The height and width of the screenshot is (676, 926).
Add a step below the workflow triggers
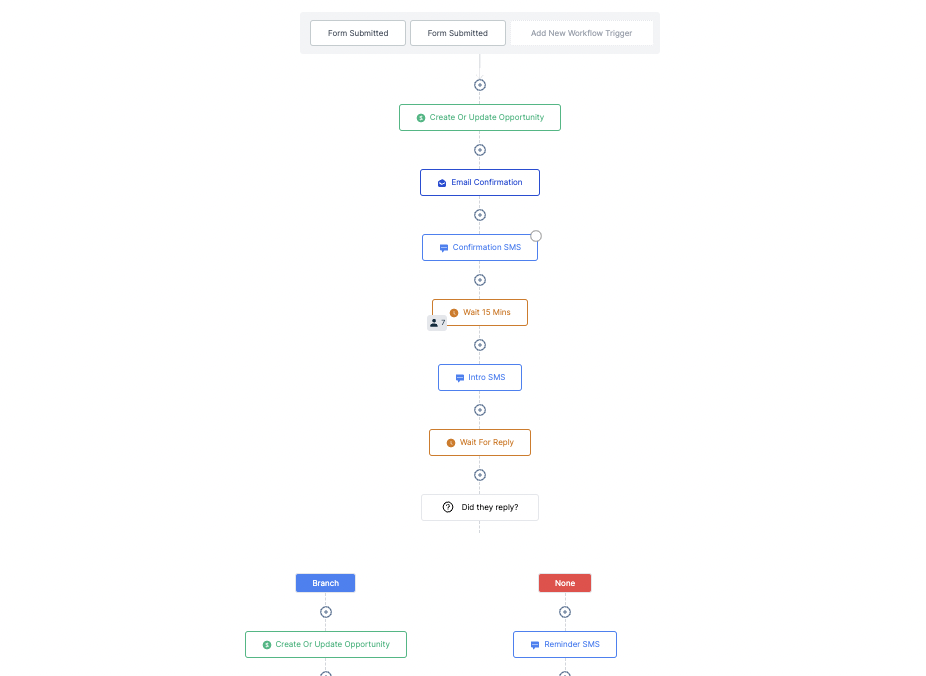point(480,85)
